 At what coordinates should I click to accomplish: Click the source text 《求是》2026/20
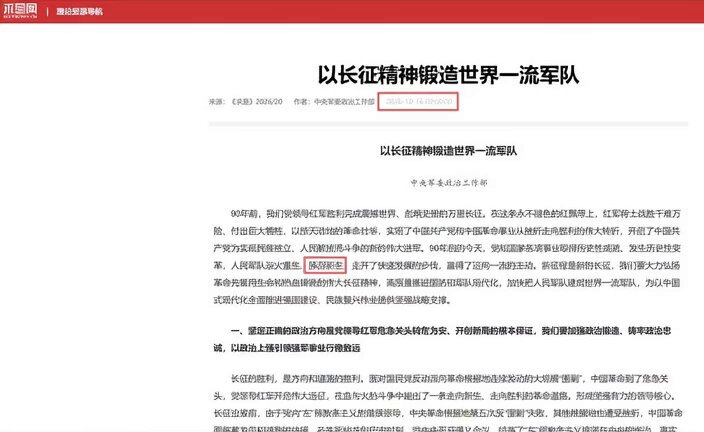coord(257,101)
